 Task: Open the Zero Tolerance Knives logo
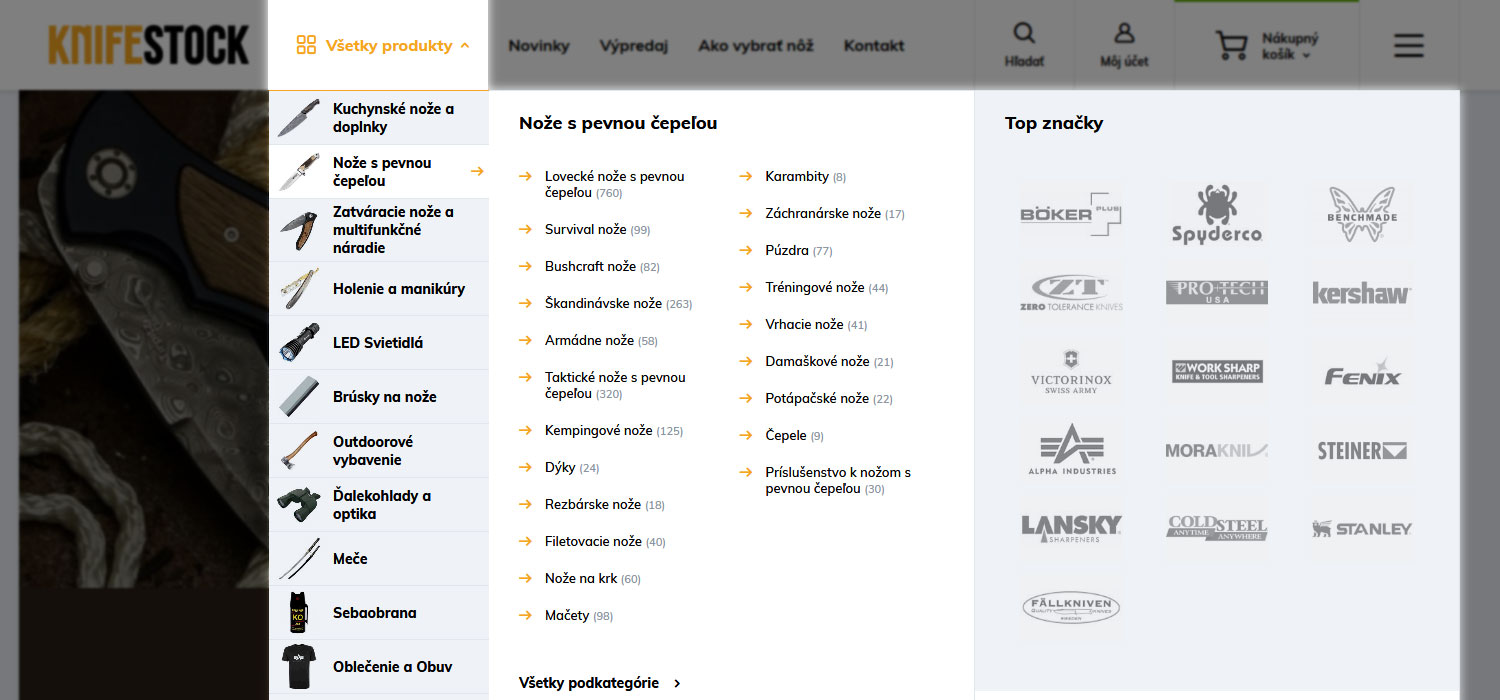[1071, 293]
